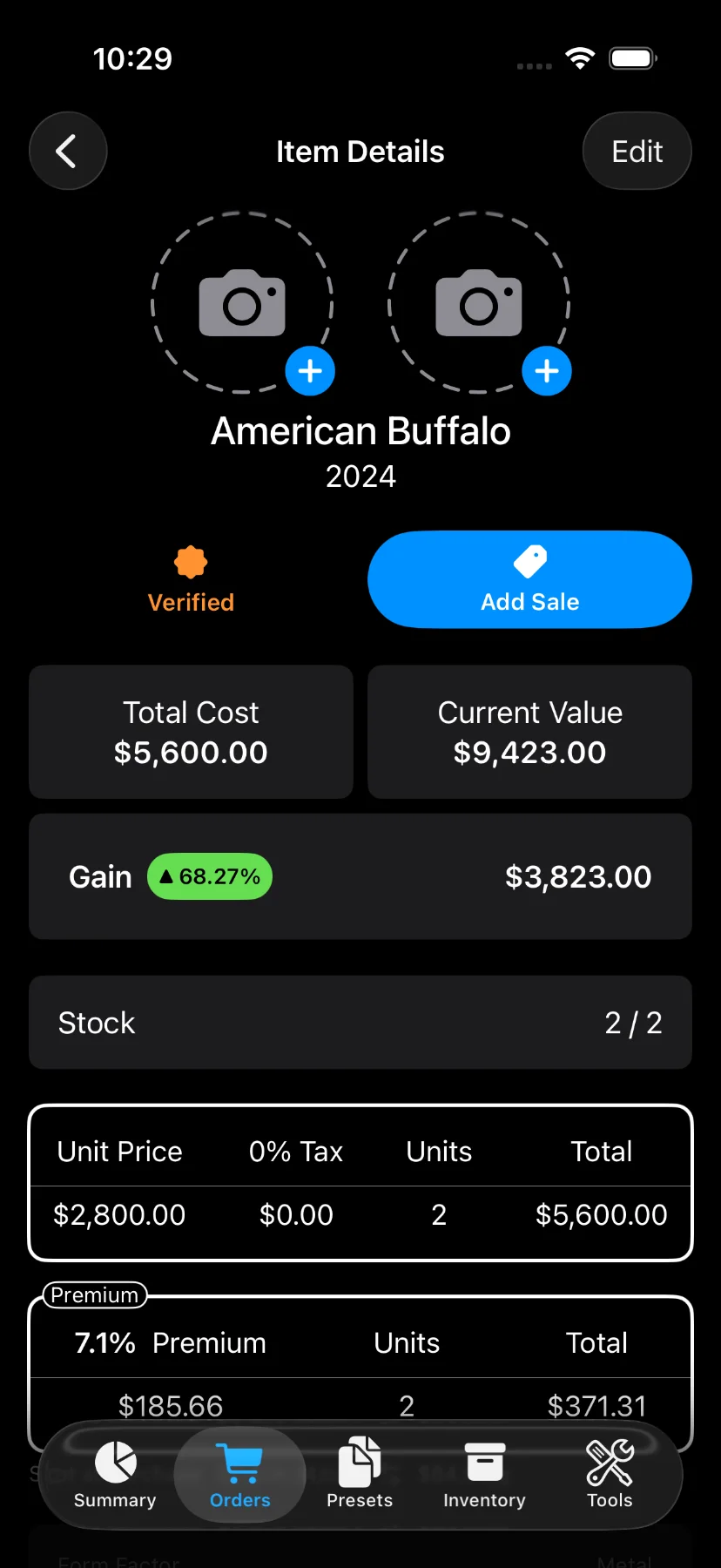721x1568 pixels.
Task: Add second photo via right camera placeholder
Action: (478, 302)
